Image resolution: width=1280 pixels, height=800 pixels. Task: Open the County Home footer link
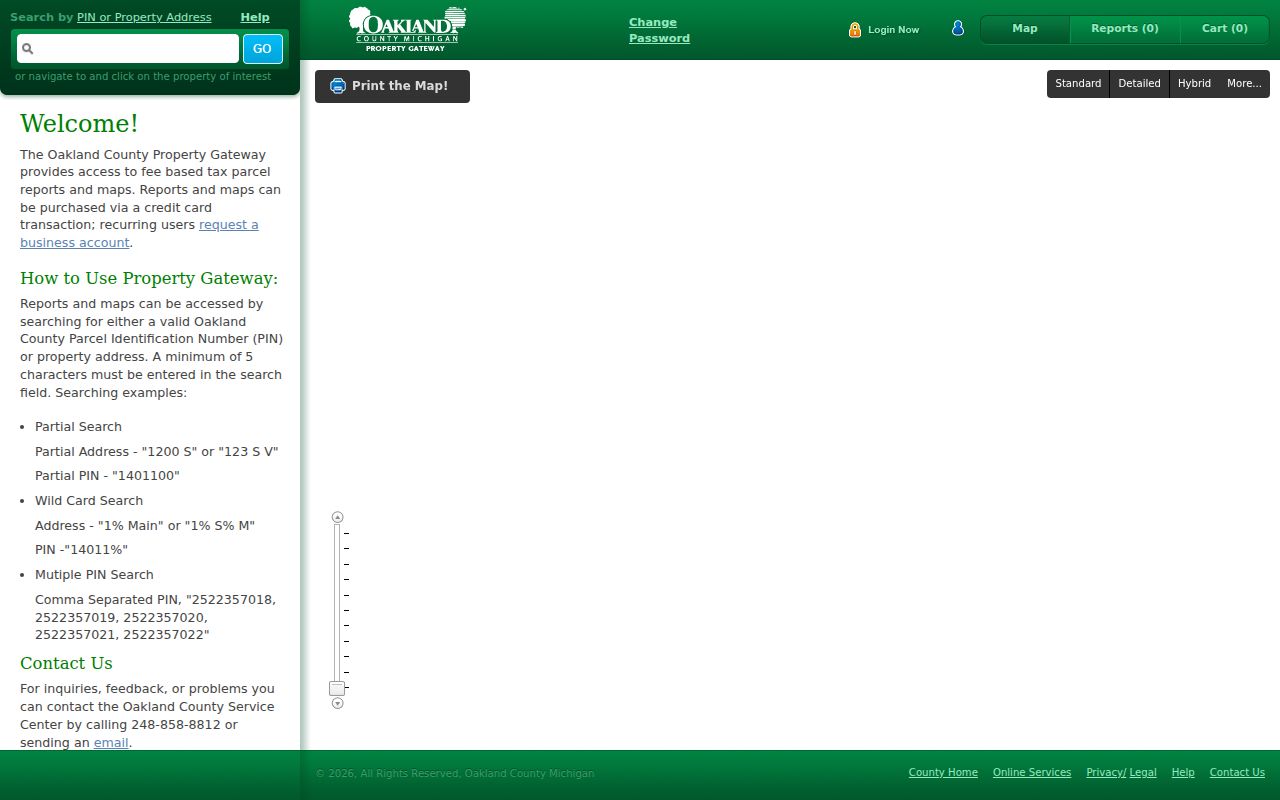point(943,773)
